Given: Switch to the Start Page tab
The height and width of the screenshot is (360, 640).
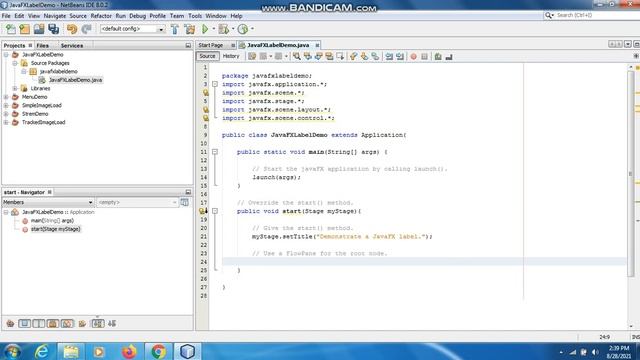Looking at the screenshot, I should click(211, 45).
